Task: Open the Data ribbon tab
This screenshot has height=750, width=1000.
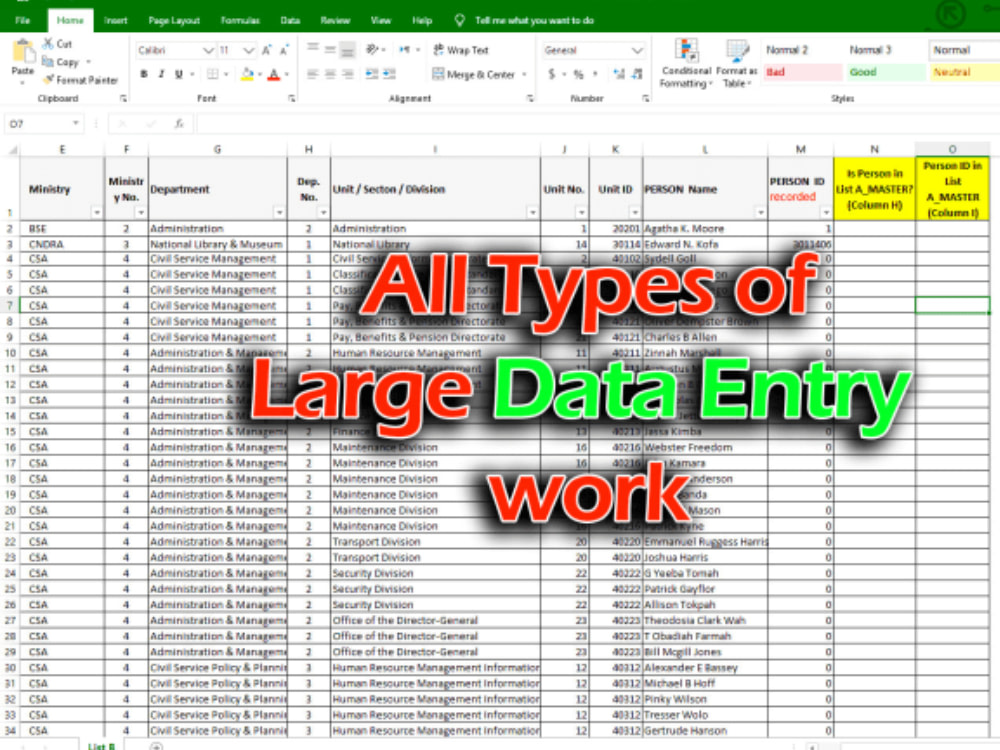Action: (291, 19)
